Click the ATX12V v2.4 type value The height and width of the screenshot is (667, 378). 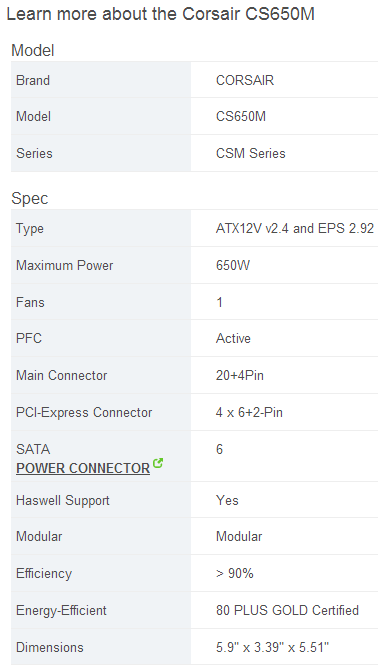coord(295,228)
